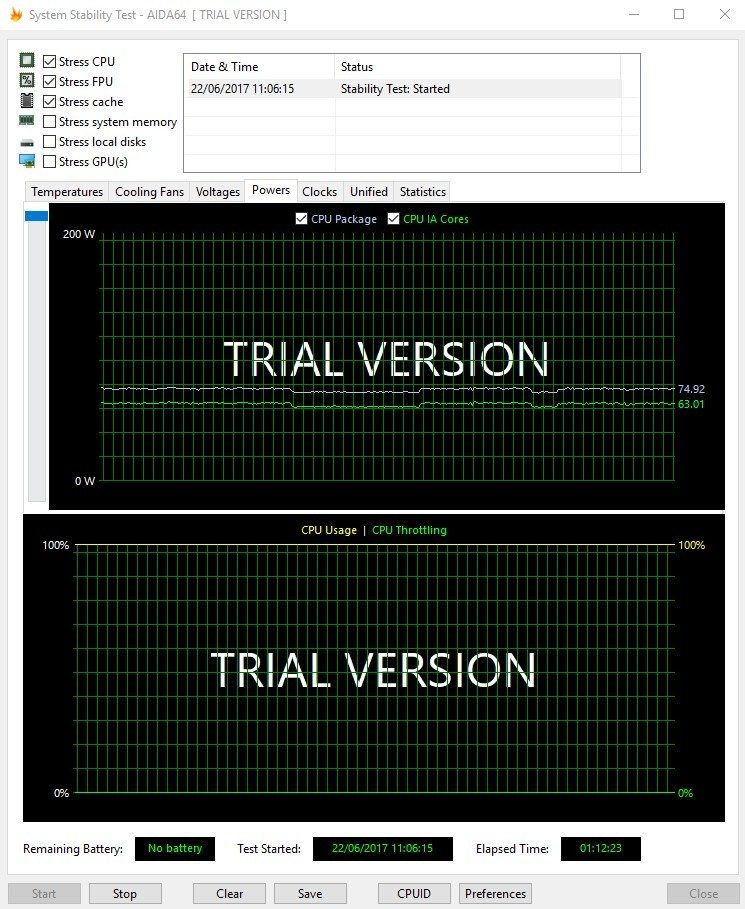
Task: Click the AIDA64 flame icon in title bar
Action: point(16,14)
